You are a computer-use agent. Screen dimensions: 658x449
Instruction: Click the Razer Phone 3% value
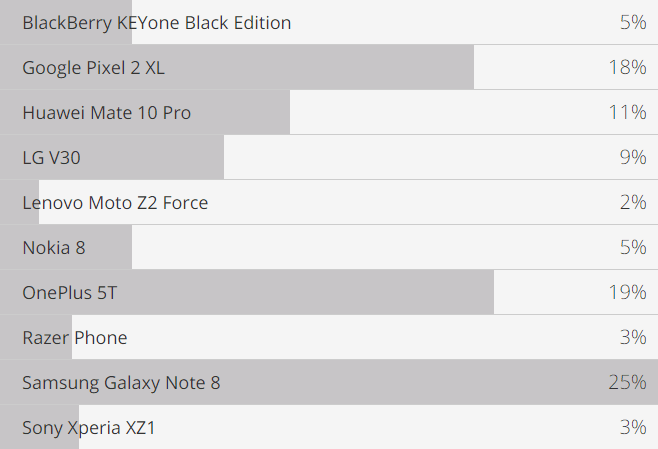tap(632, 337)
